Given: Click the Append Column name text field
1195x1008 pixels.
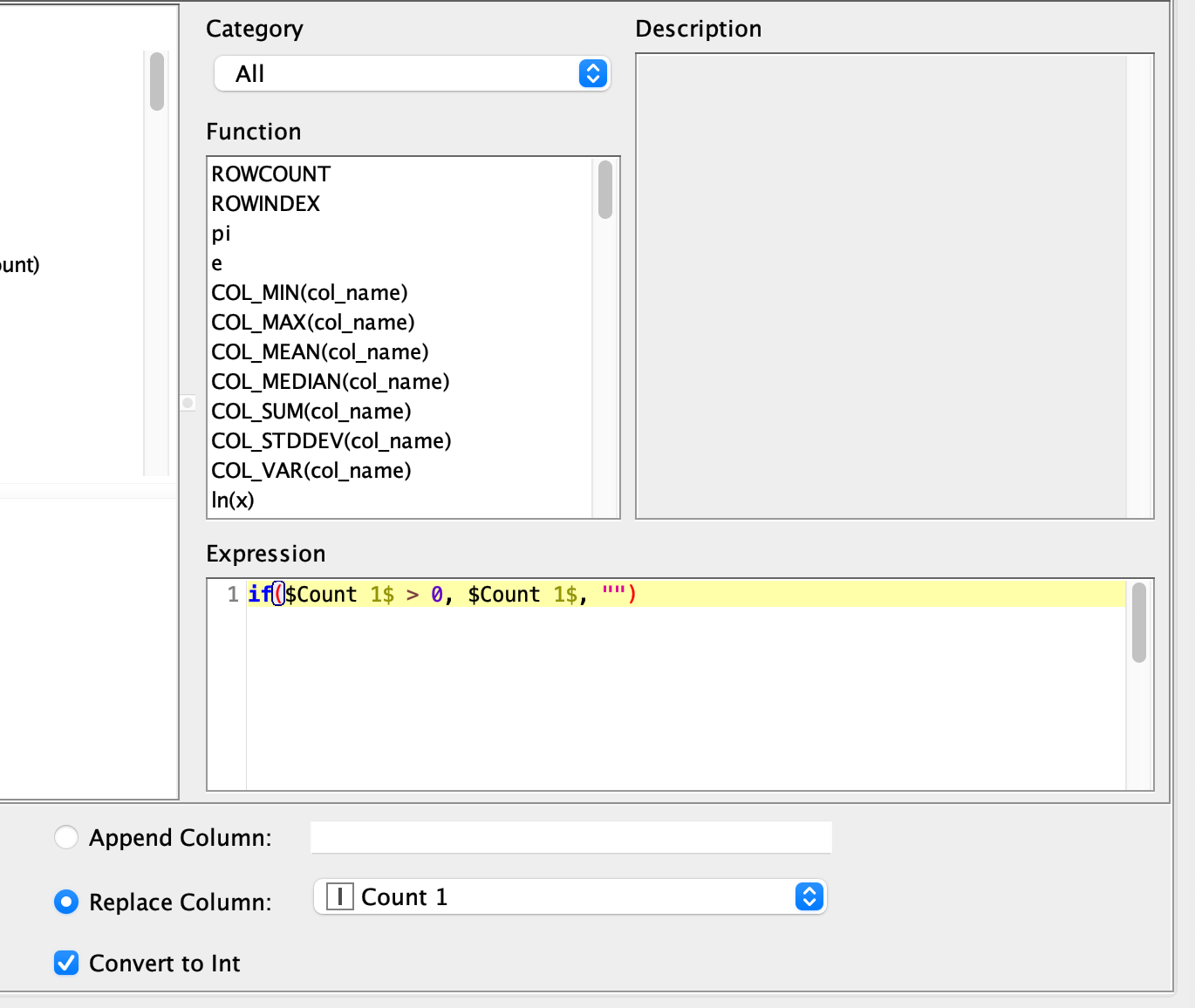Looking at the screenshot, I should [x=570, y=838].
